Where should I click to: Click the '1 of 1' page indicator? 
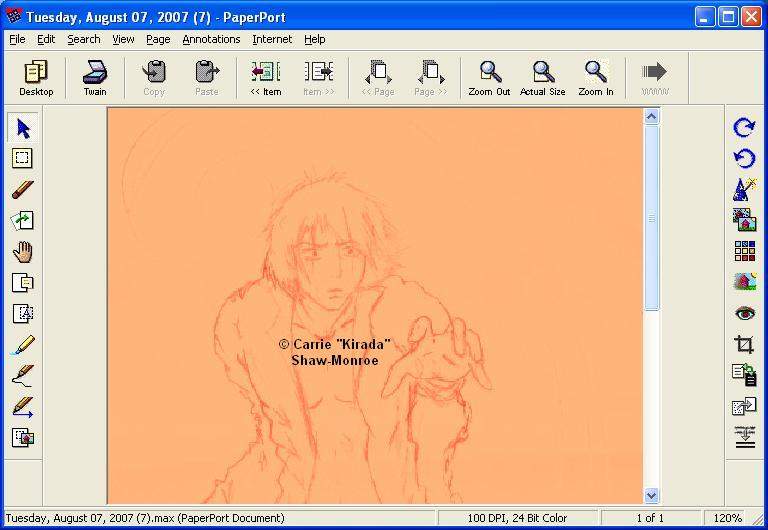coord(650,518)
